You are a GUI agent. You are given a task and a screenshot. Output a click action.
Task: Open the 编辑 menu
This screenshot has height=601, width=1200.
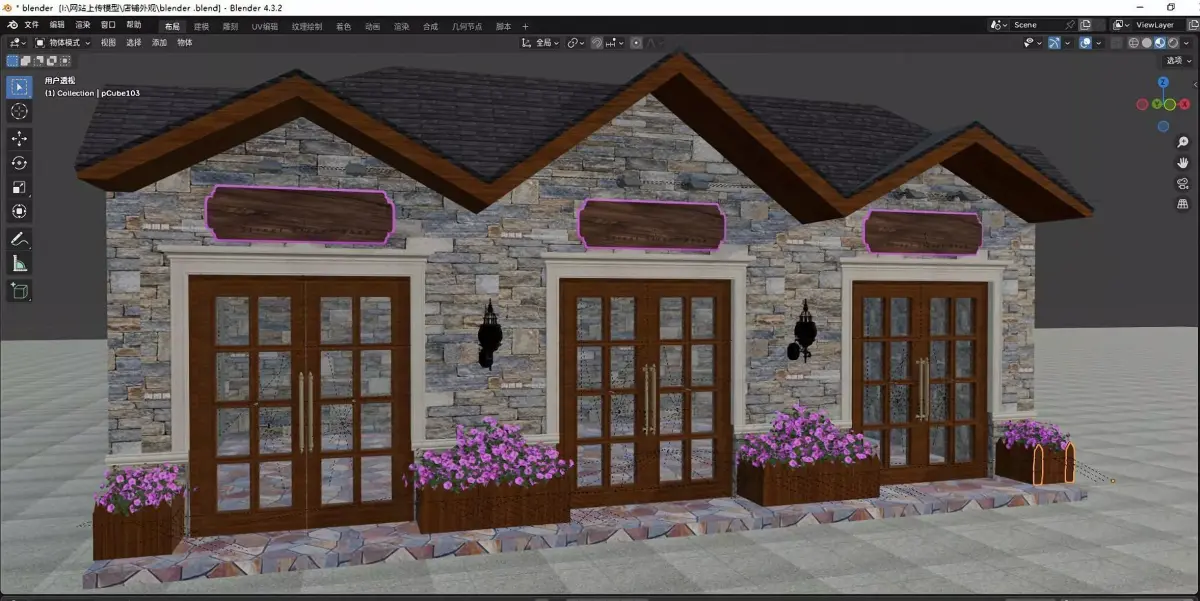pos(57,25)
